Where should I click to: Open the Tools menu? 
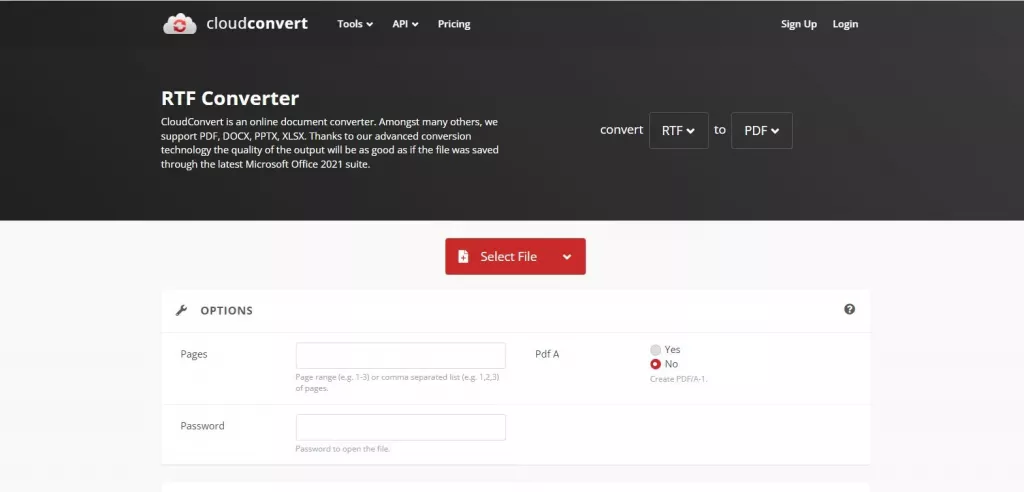[355, 24]
